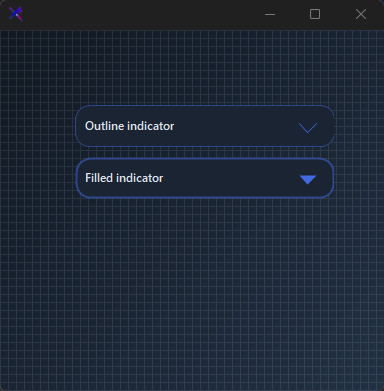Image resolution: width=384 pixels, height=391 pixels.
Task: Open the Outline indicator combo box
Action: 205,126
